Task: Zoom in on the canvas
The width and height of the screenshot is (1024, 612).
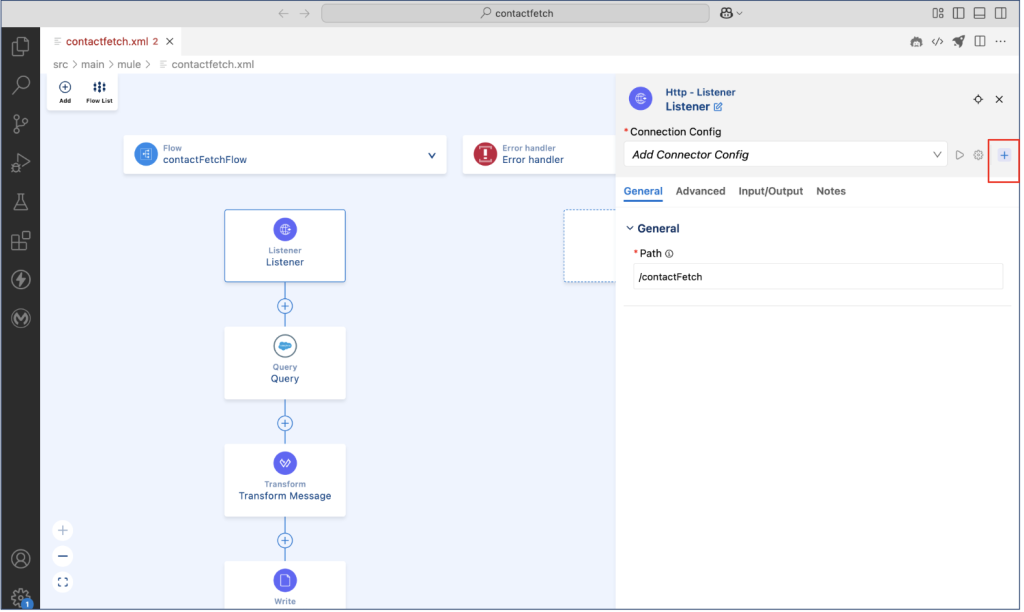Action: click(x=63, y=530)
